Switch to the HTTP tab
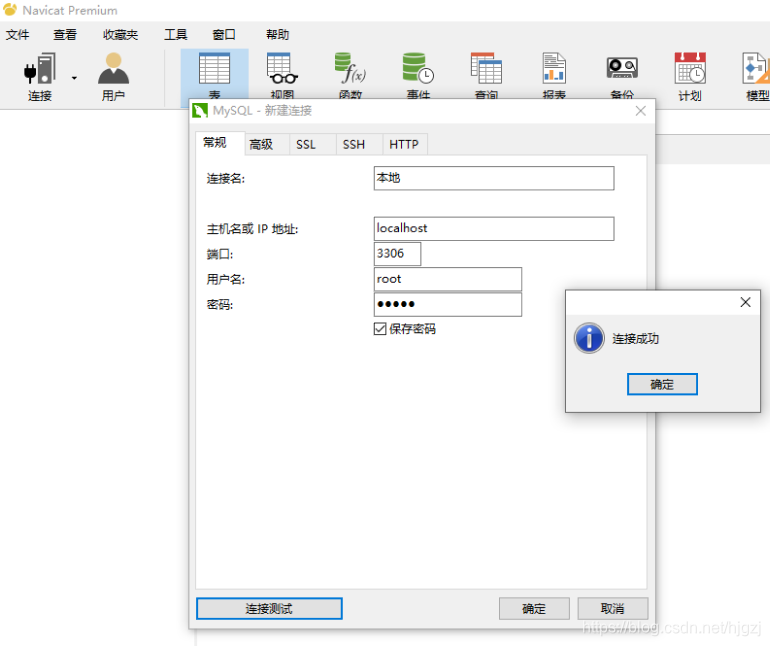 click(405, 144)
